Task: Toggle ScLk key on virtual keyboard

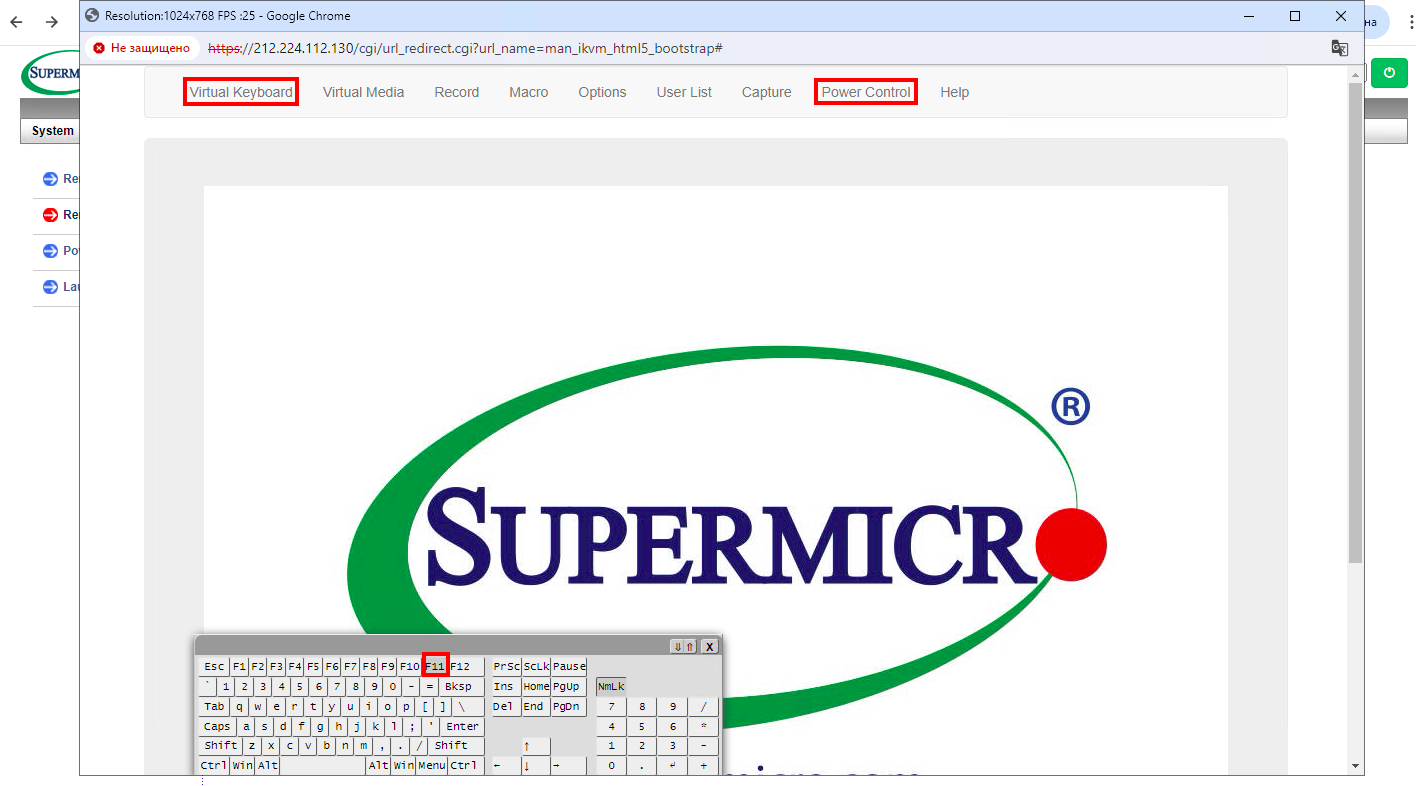Action: pyautogui.click(x=536, y=666)
